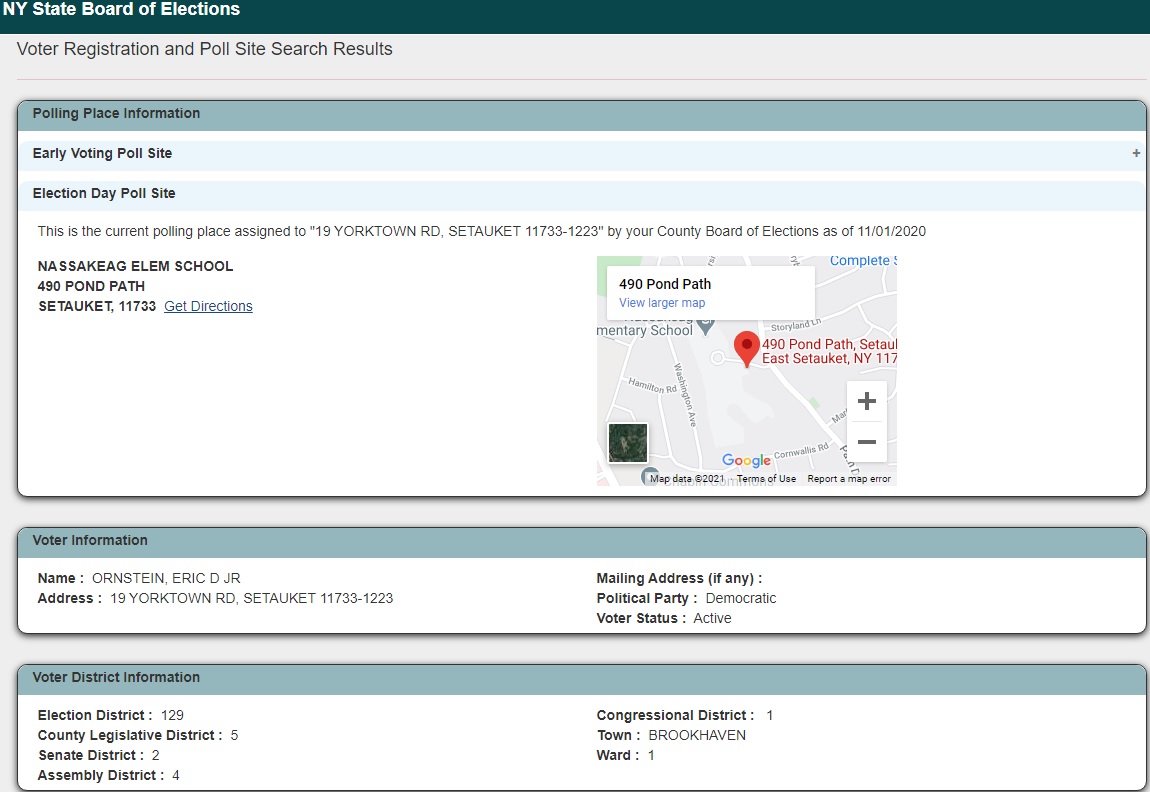Click the elementary school marker icon on map
Image resolution: width=1150 pixels, height=792 pixels.
pyautogui.click(x=706, y=327)
